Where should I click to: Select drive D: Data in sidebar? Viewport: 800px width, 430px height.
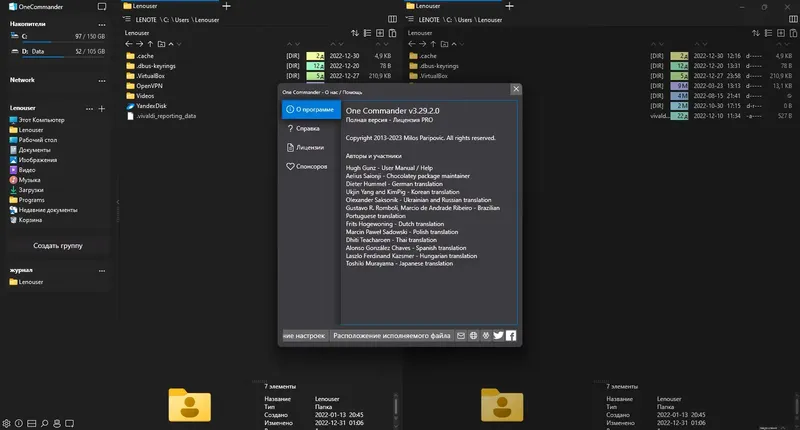tap(58, 52)
